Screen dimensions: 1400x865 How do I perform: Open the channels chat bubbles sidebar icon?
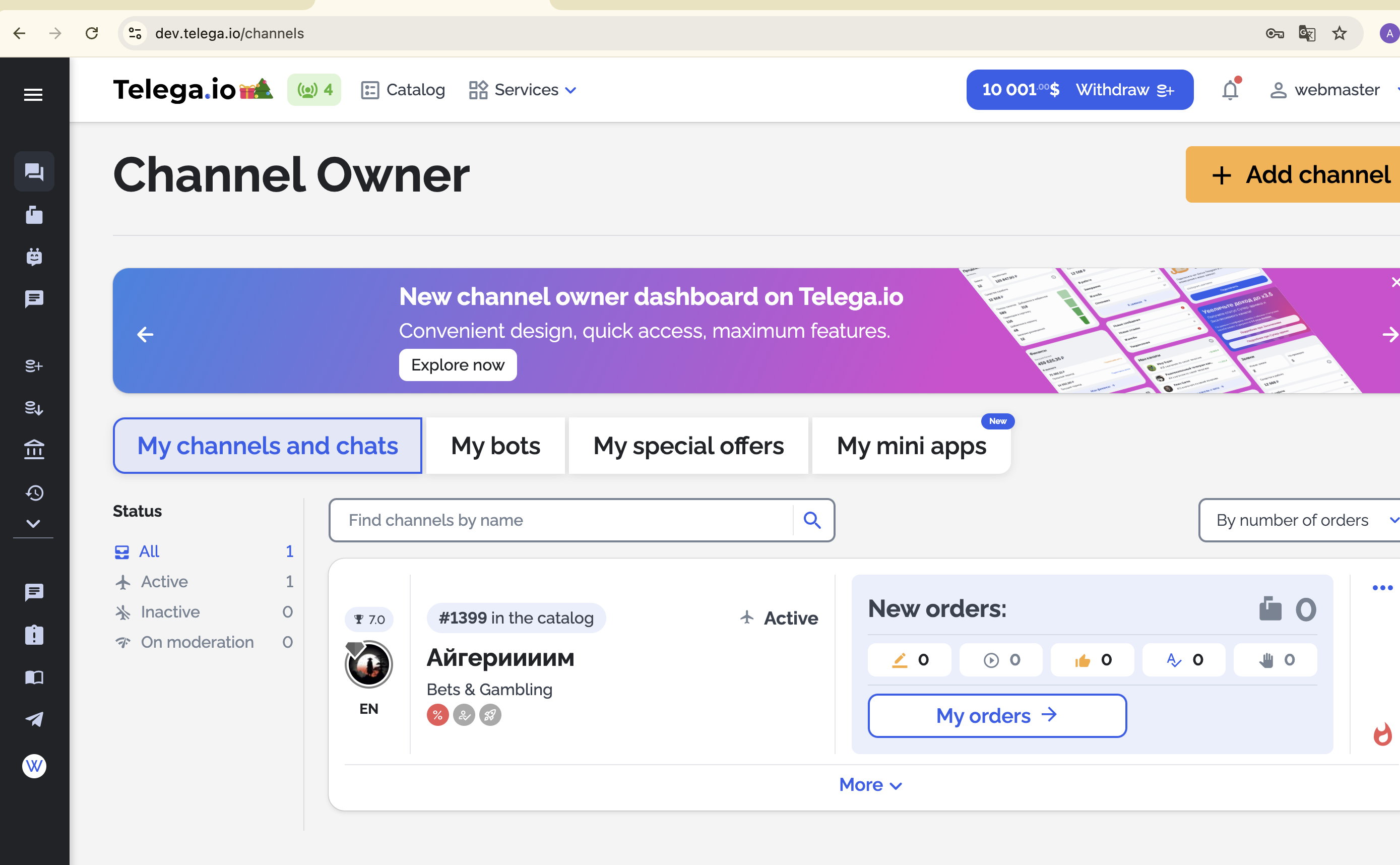34,171
